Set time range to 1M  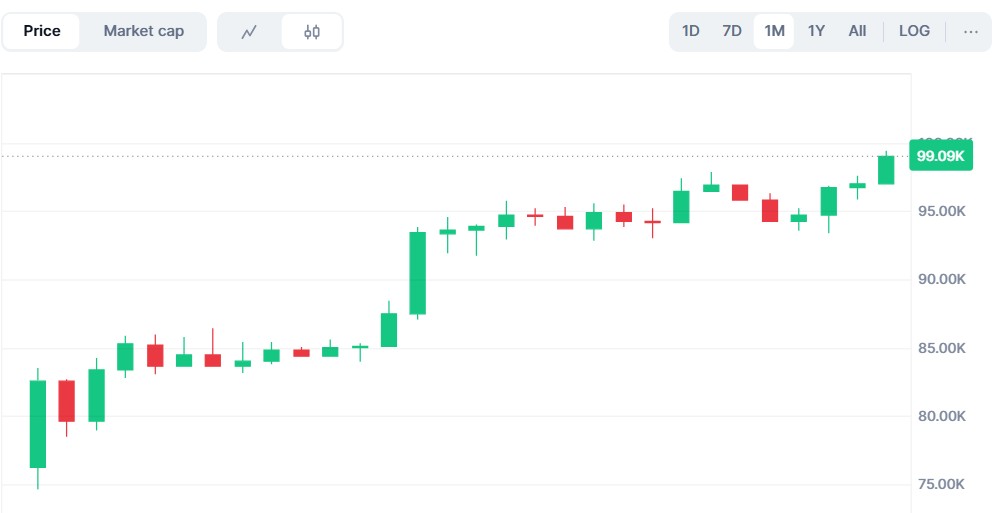pyautogui.click(x=774, y=31)
